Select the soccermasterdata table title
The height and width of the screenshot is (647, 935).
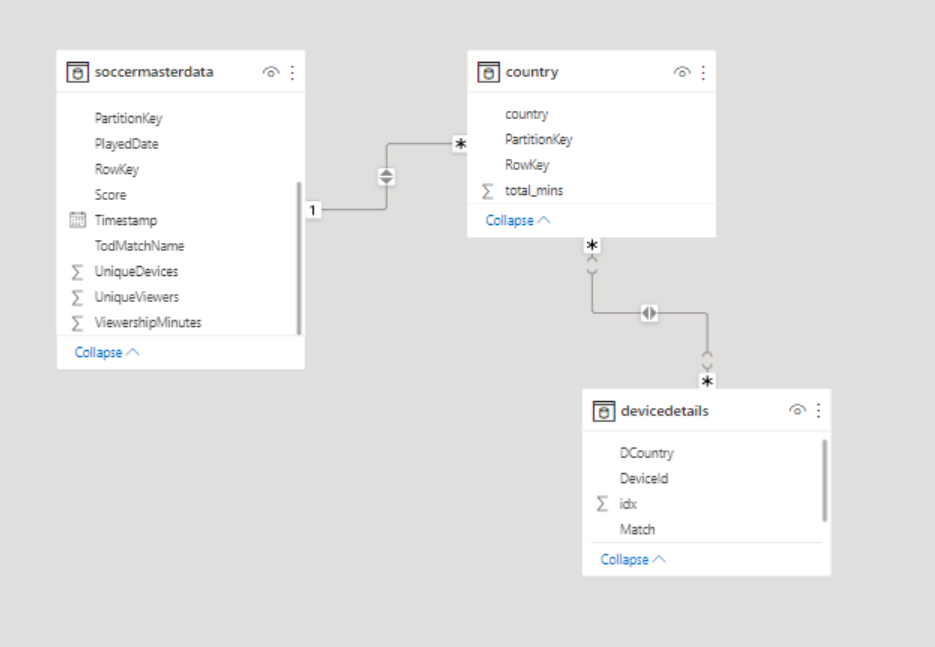[154, 72]
